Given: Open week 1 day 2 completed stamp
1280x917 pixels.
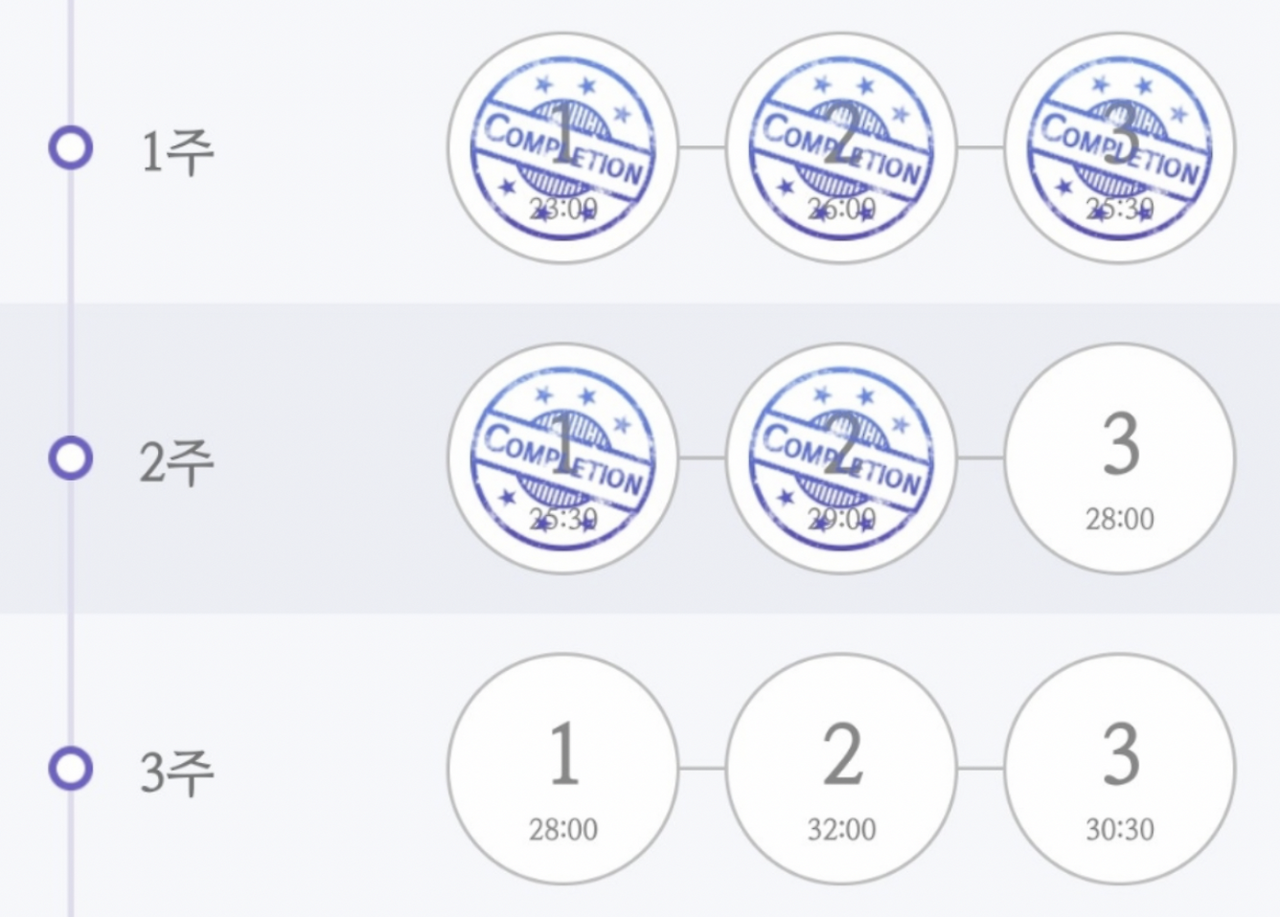Looking at the screenshot, I should (841, 148).
